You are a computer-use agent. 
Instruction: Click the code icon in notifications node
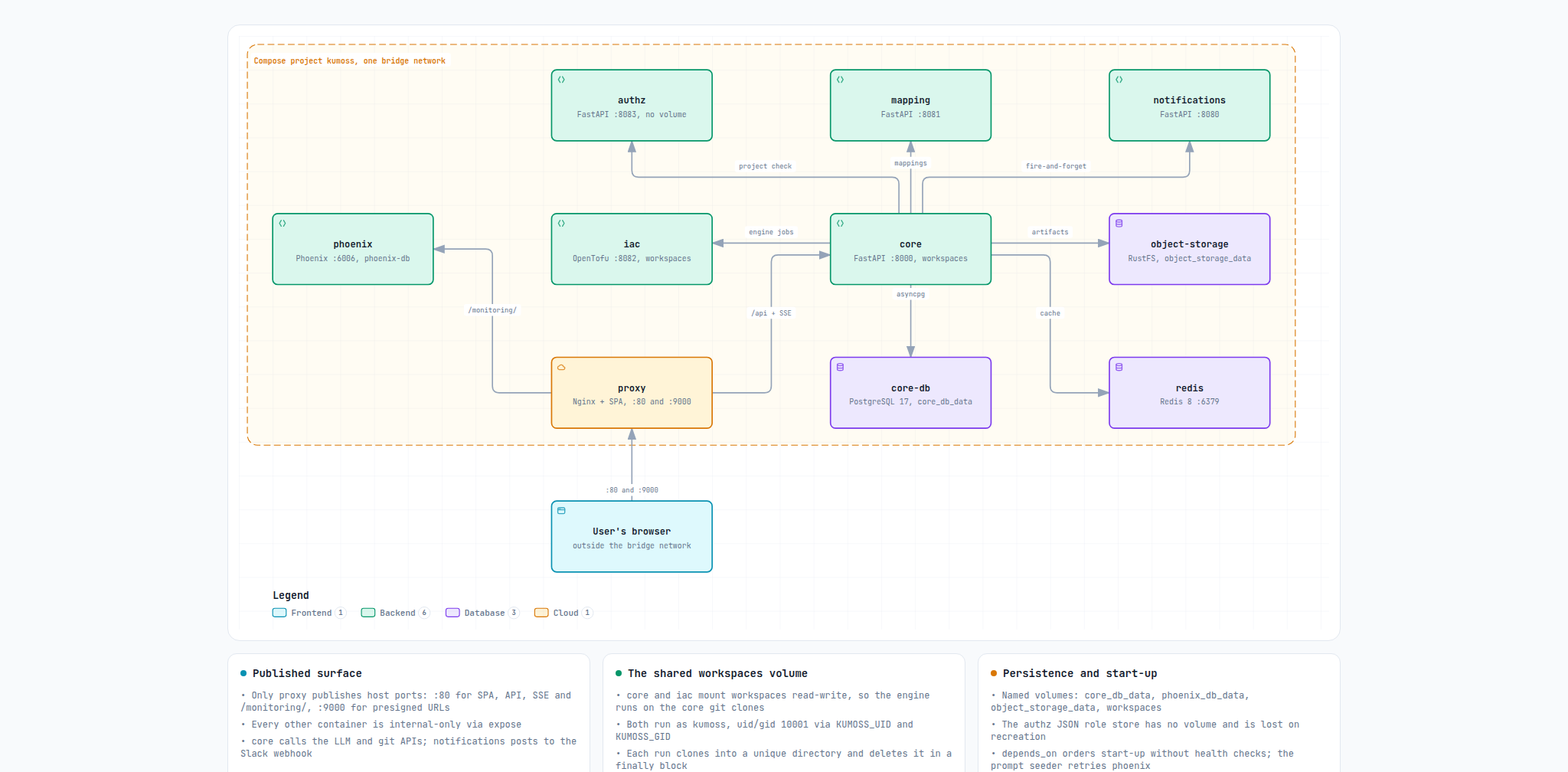tap(1119, 80)
